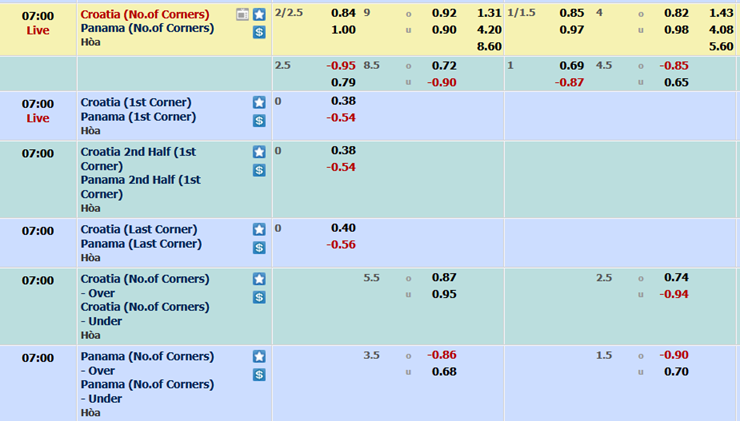Star the Croatia 2nd Half (1st Corner) match

point(259,152)
